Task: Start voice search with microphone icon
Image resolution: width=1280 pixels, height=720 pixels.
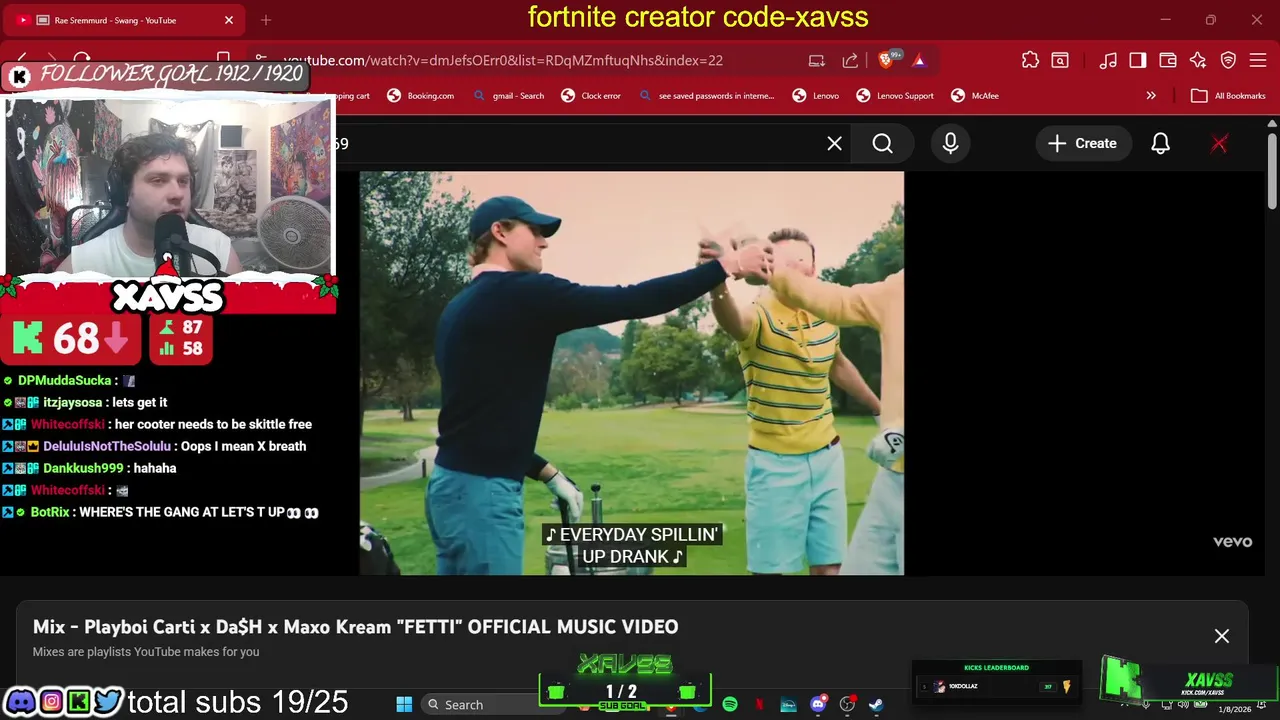Action: tap(951, 143)
